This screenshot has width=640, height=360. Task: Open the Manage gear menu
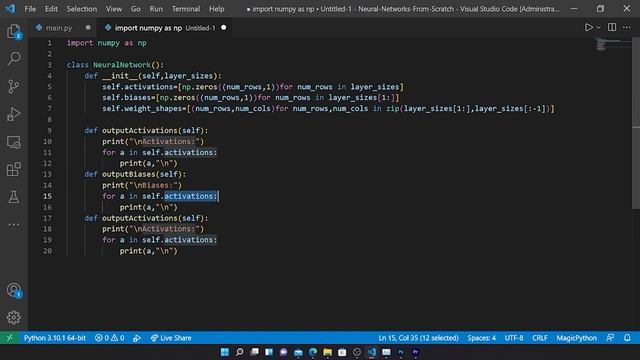tap(14, 317)
